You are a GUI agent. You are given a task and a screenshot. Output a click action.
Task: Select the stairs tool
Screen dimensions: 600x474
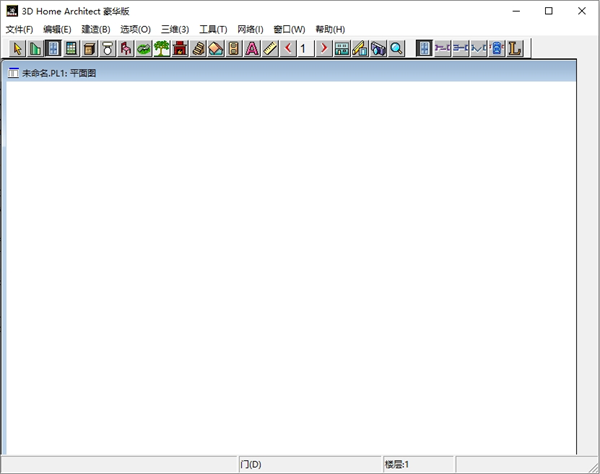[x=197, y=48]
